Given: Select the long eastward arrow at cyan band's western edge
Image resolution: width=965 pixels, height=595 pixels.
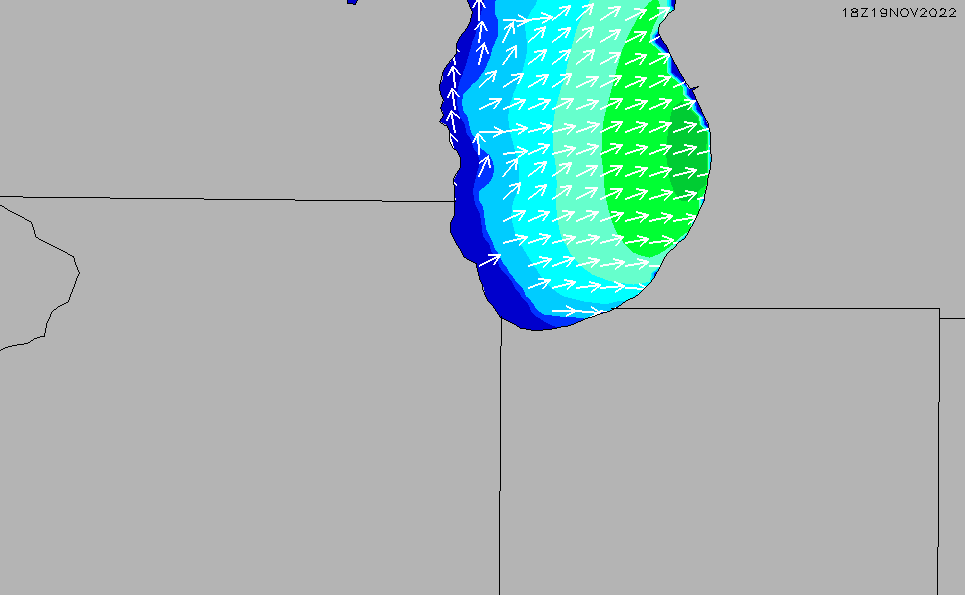Looking at the screenshot, I should pyautogui.click(x=500, y=130).
